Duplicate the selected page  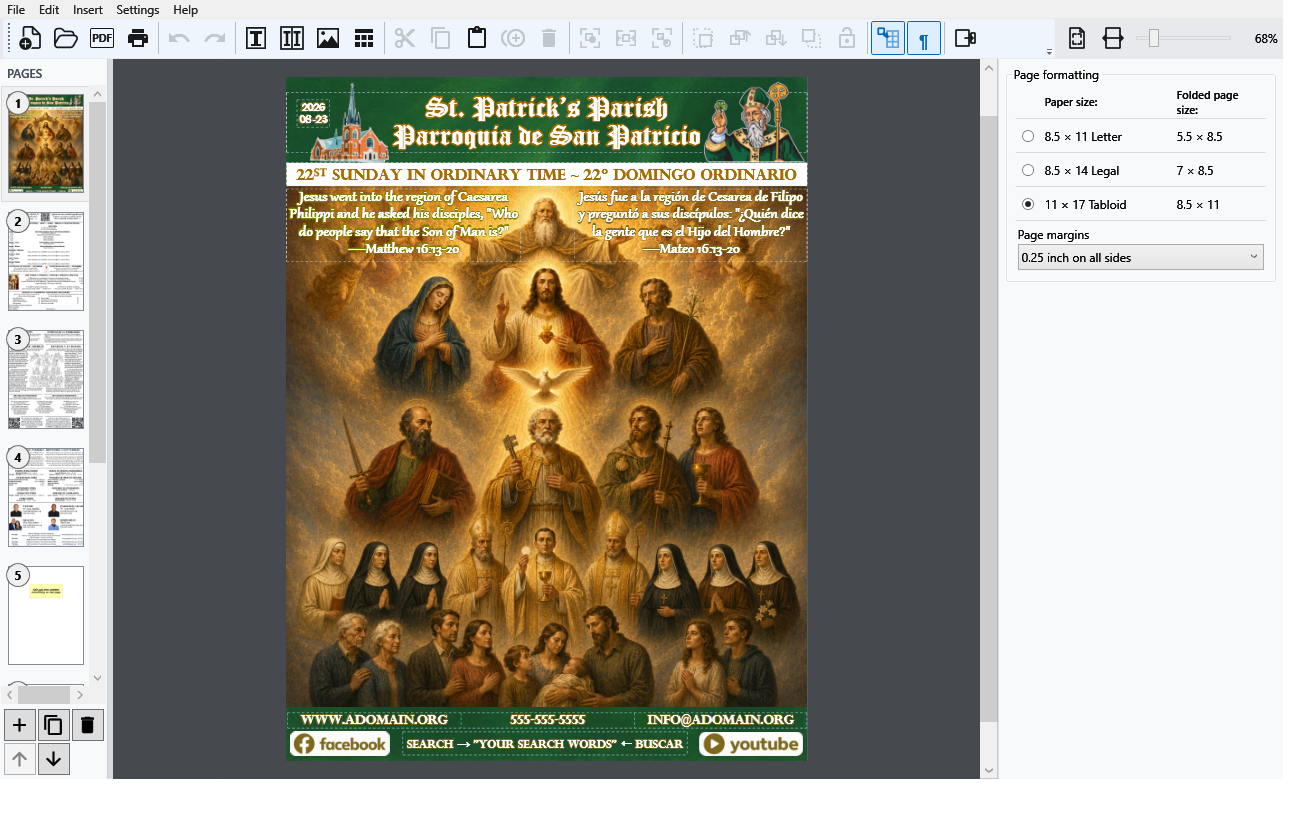[54, 725]
